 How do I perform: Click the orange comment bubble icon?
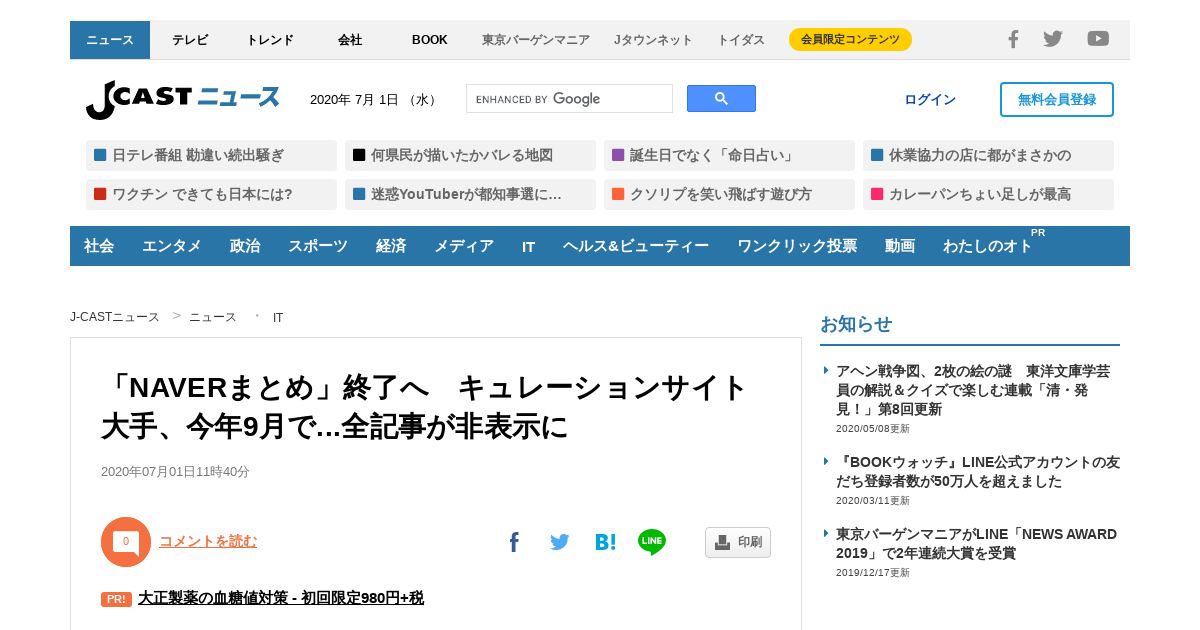[x=126, y=542]
